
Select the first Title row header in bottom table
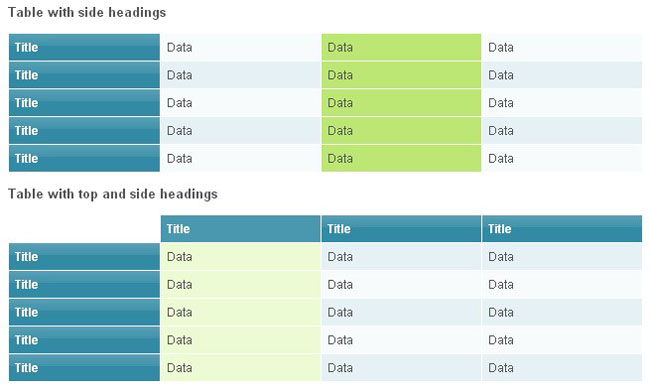pos(84,257)
